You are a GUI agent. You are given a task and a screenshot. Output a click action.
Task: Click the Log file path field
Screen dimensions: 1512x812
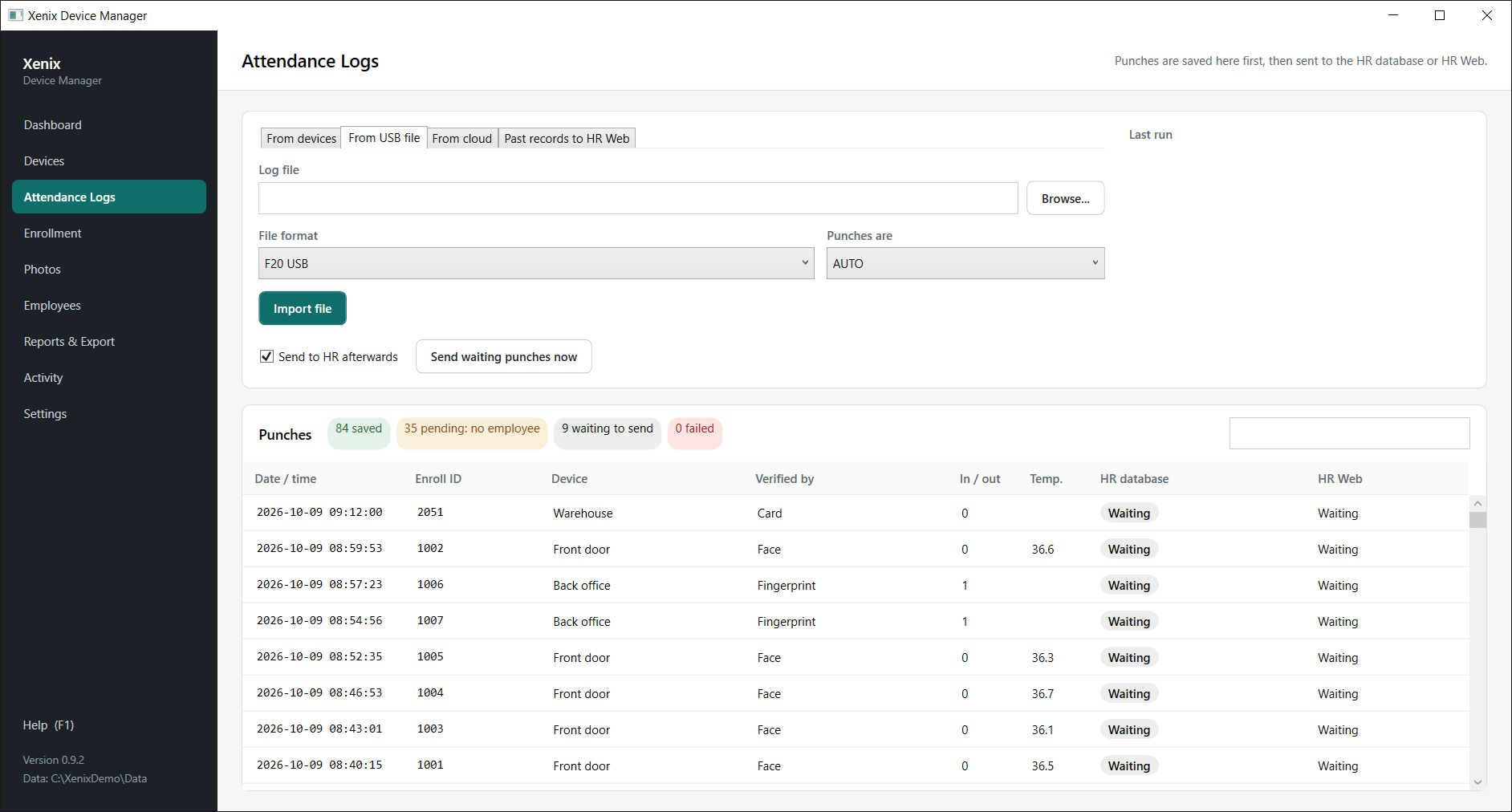pyautogui.click(x=638, y=198)
